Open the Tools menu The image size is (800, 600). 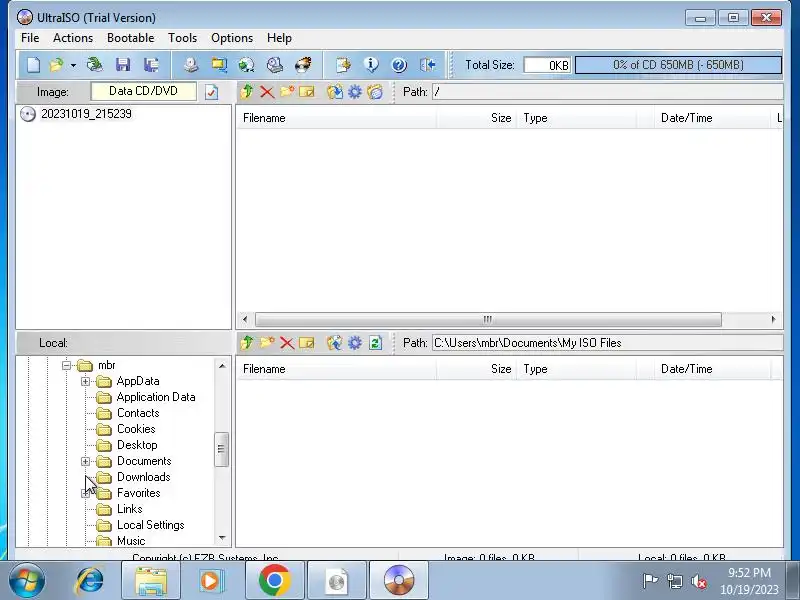(182, 38)
